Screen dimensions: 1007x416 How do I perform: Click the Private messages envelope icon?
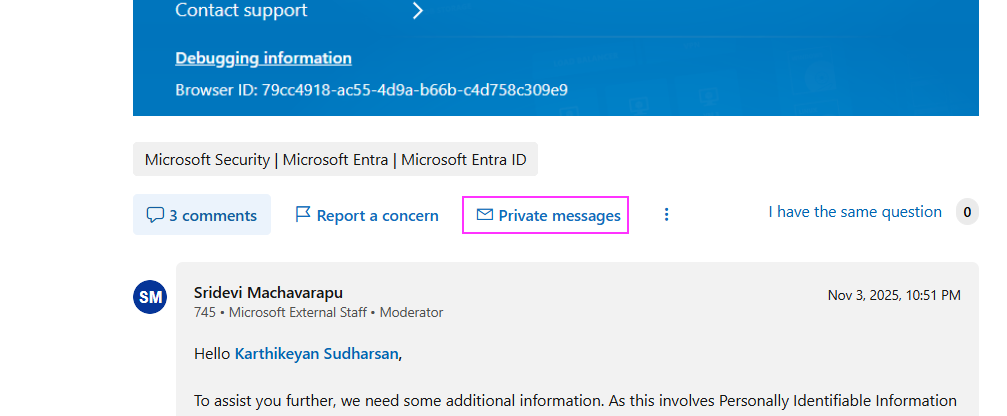[484, 214]
